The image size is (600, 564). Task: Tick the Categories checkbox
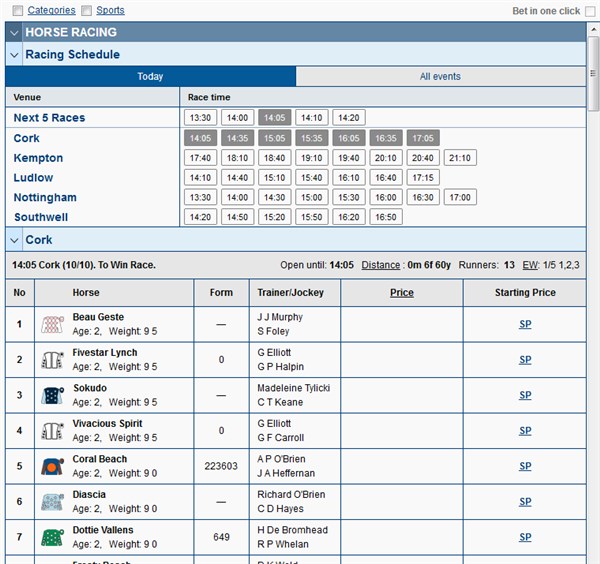pyautogui.click(x=18, y=11)
